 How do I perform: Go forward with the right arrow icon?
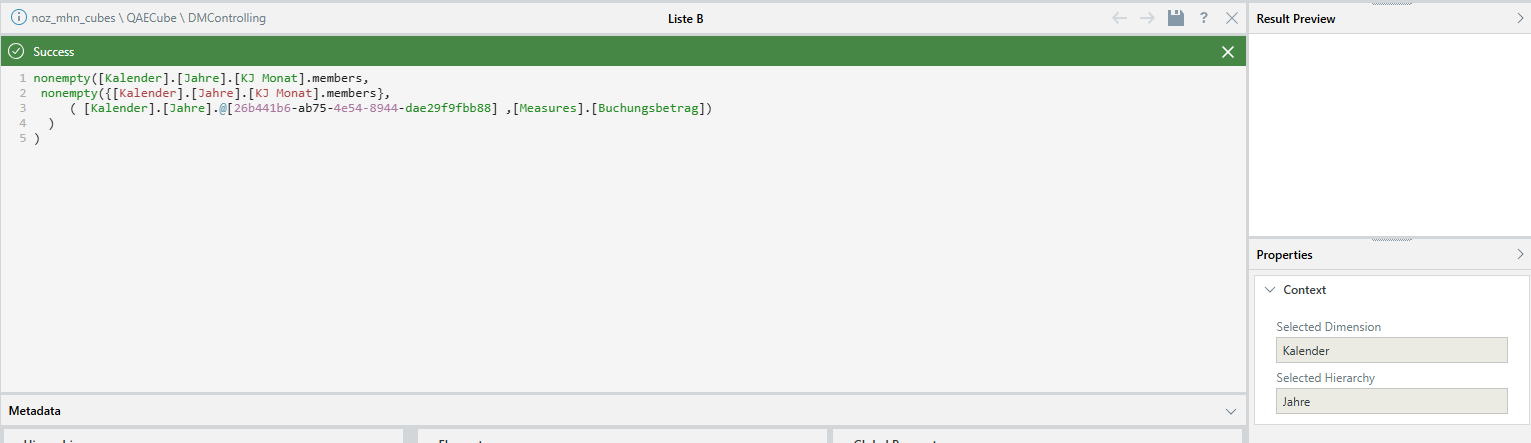point(1148,18)
